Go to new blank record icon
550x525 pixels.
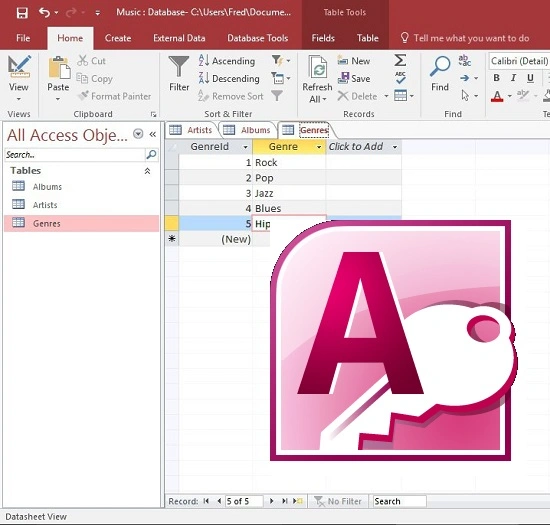pos(298,501)
